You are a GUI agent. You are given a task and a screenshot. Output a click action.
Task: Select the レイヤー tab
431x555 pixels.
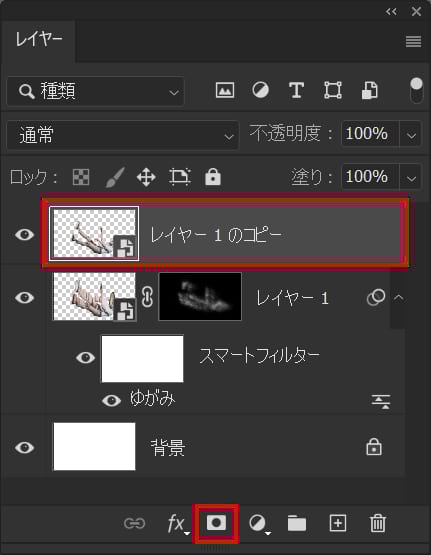(x=38, y=39)
